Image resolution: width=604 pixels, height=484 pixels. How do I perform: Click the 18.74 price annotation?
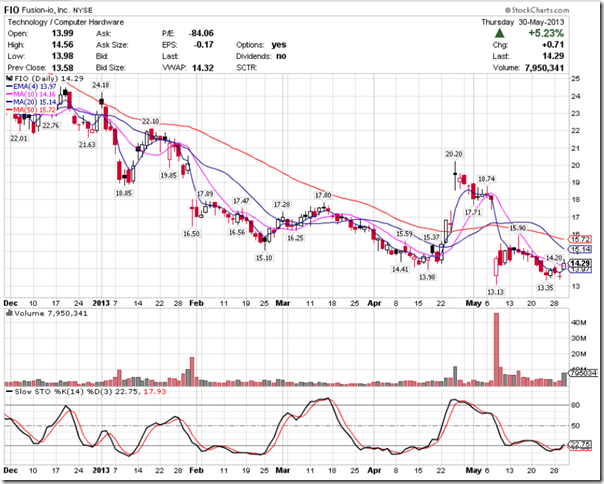486,179
